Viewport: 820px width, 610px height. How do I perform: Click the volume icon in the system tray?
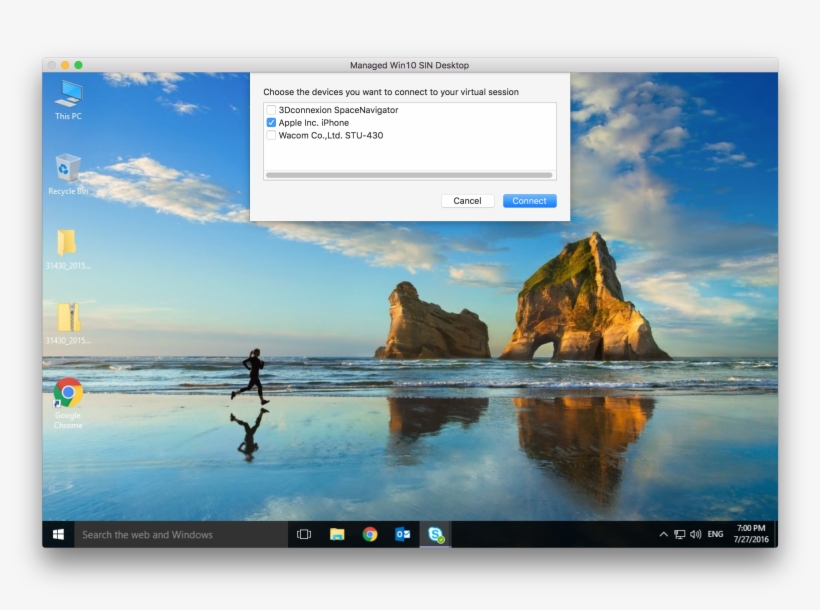point(695,533)
